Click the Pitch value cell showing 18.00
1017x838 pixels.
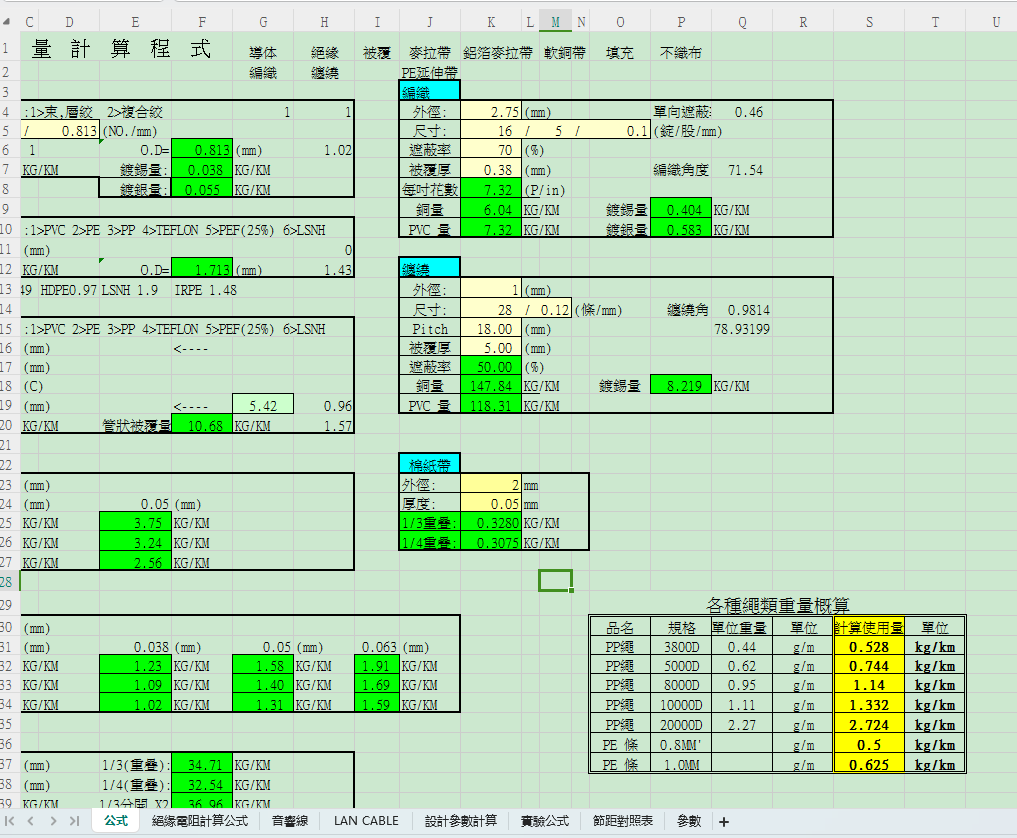[x=490, y=329]
